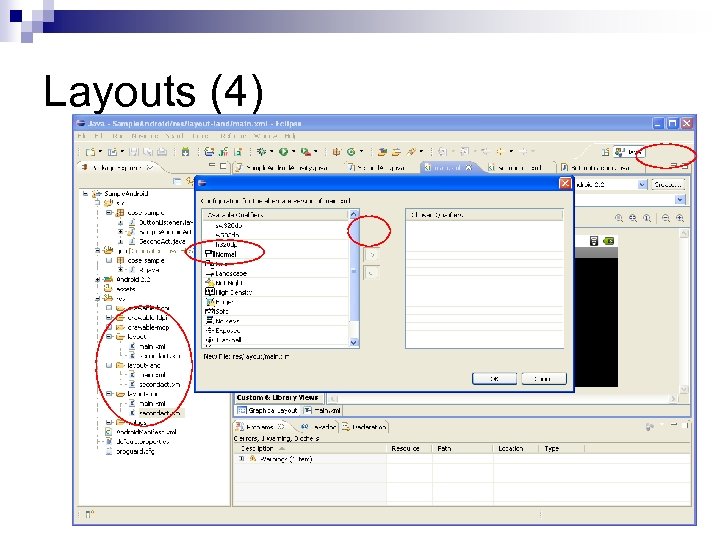This screenshot has width=720, height=540.
Task: Click the Resource column header in Problems
Action: (410, 449)
